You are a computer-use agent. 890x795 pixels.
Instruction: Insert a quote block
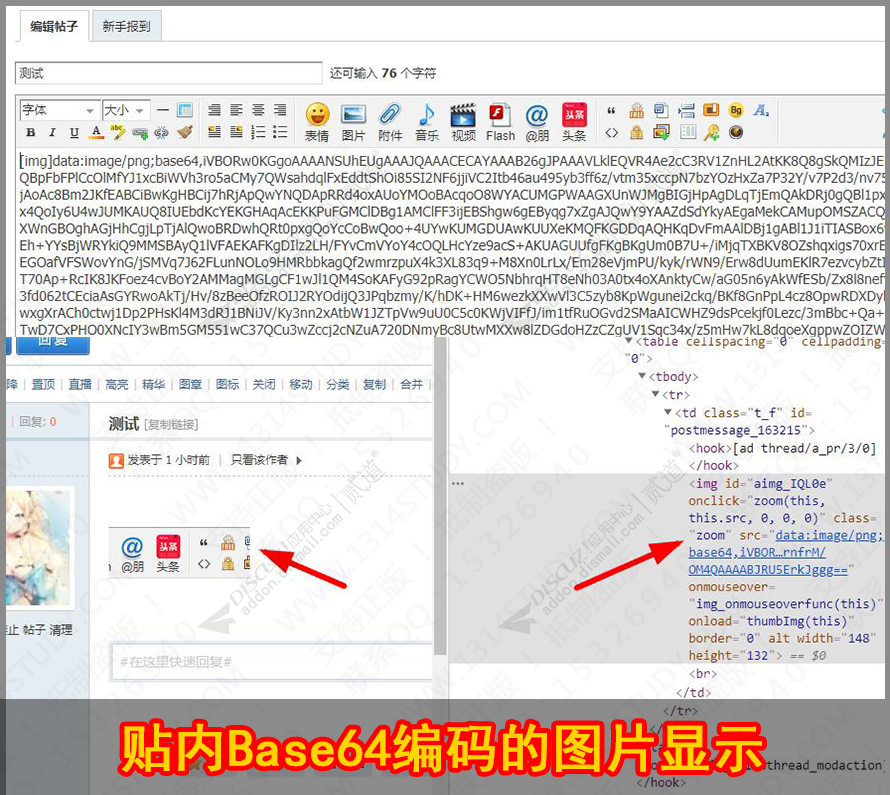click(x=611, y=111)
